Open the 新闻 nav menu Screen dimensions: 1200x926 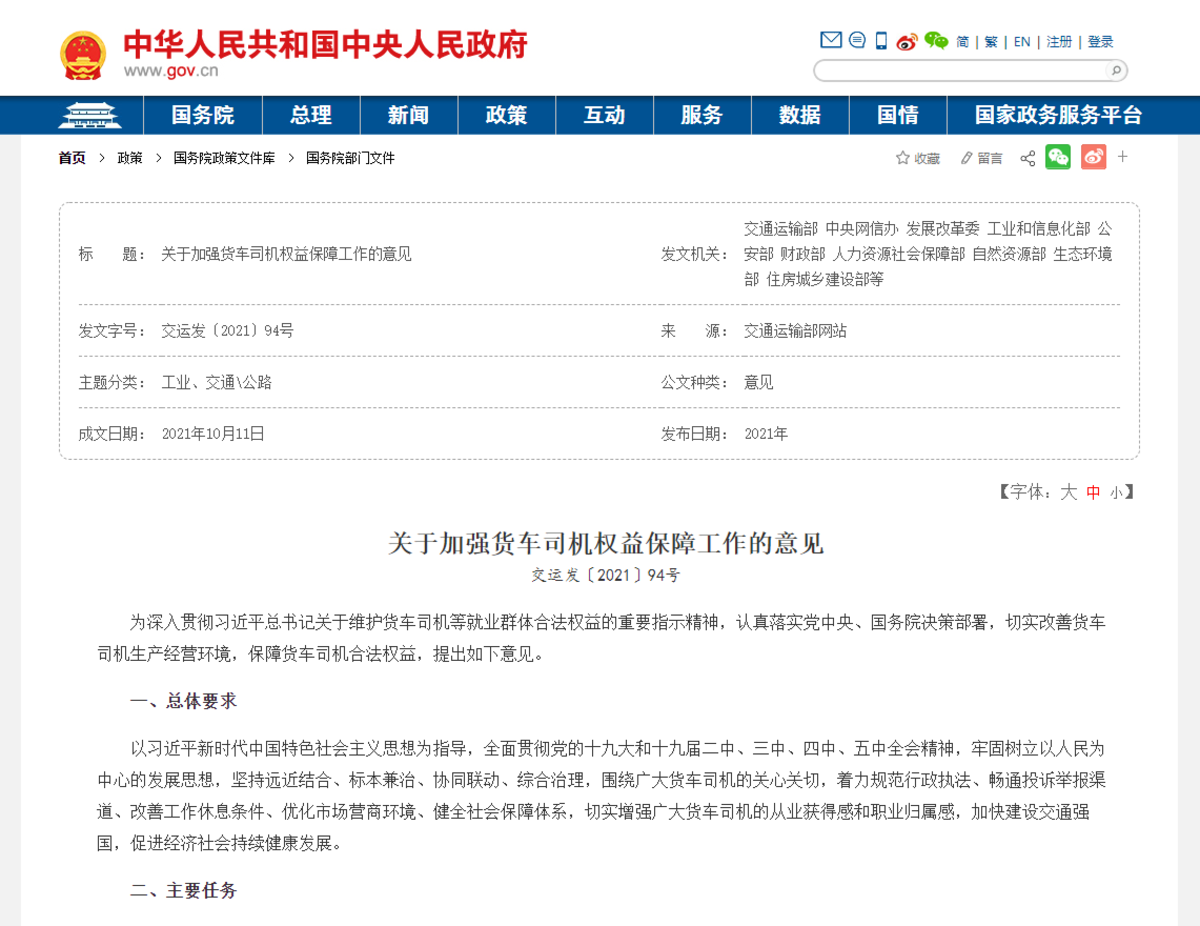coord(408,115)
